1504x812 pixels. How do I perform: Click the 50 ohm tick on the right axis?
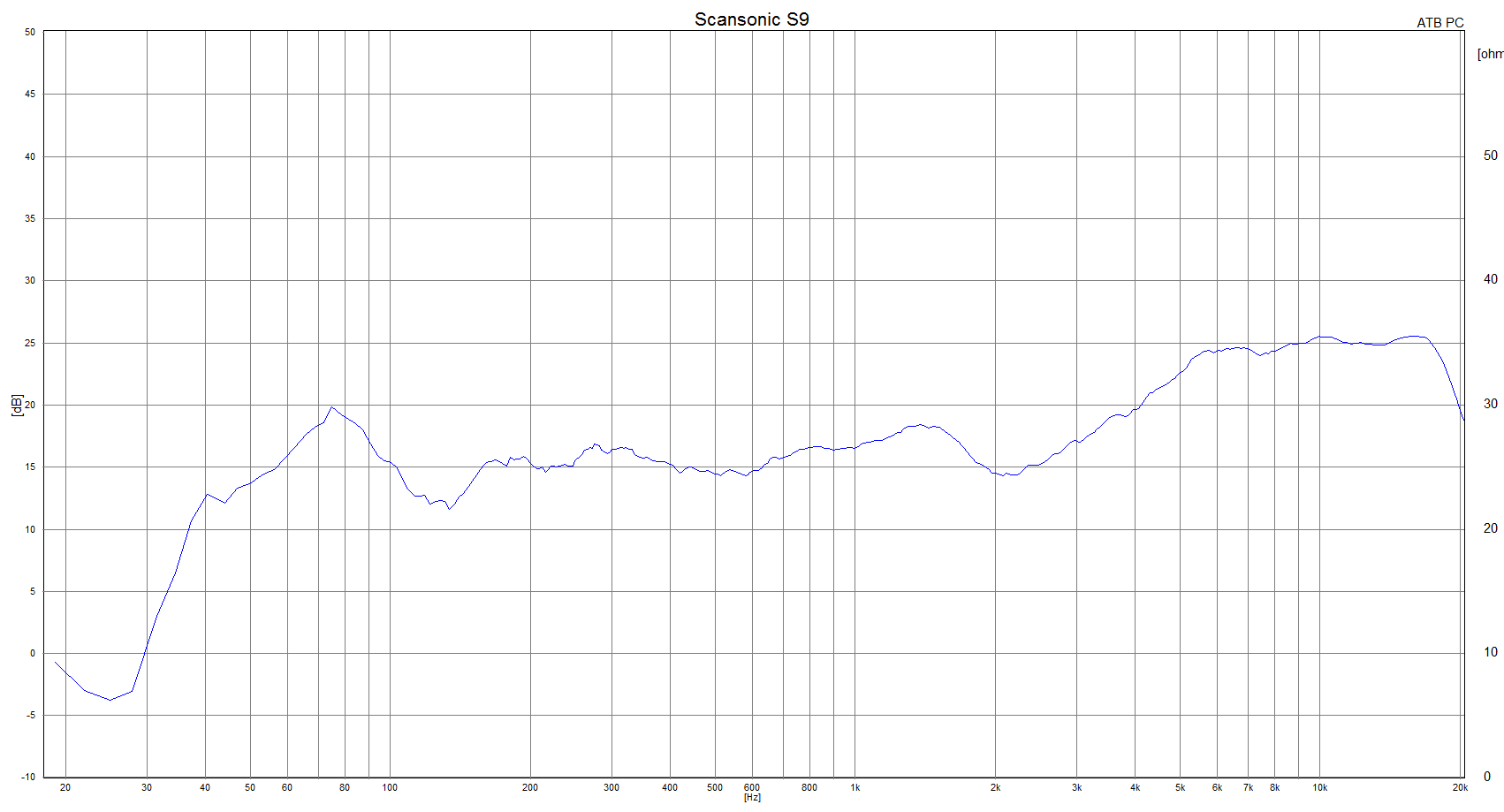pos(1491,156)
